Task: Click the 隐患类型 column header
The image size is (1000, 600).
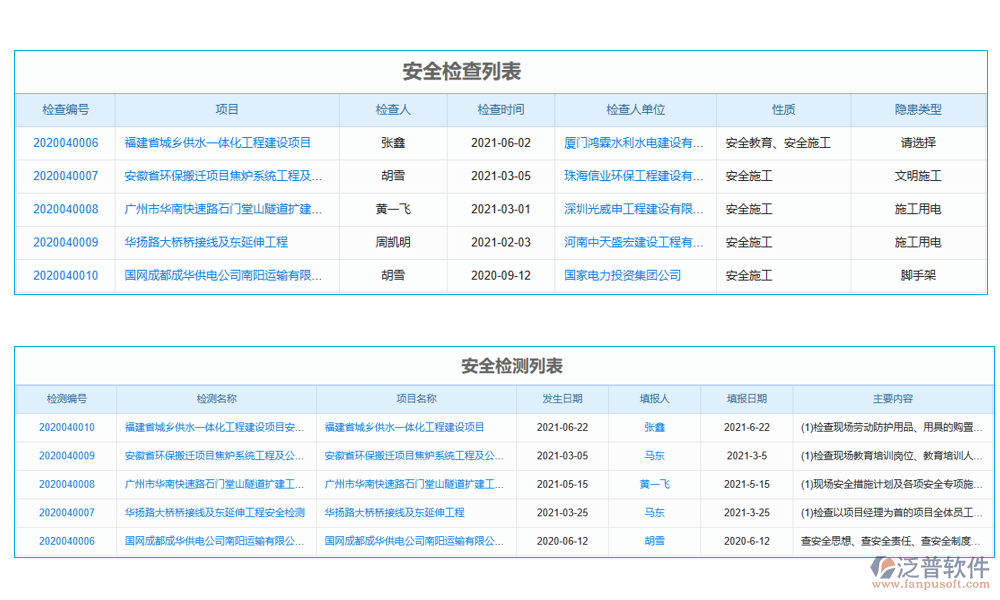Action: coord(918,110)
